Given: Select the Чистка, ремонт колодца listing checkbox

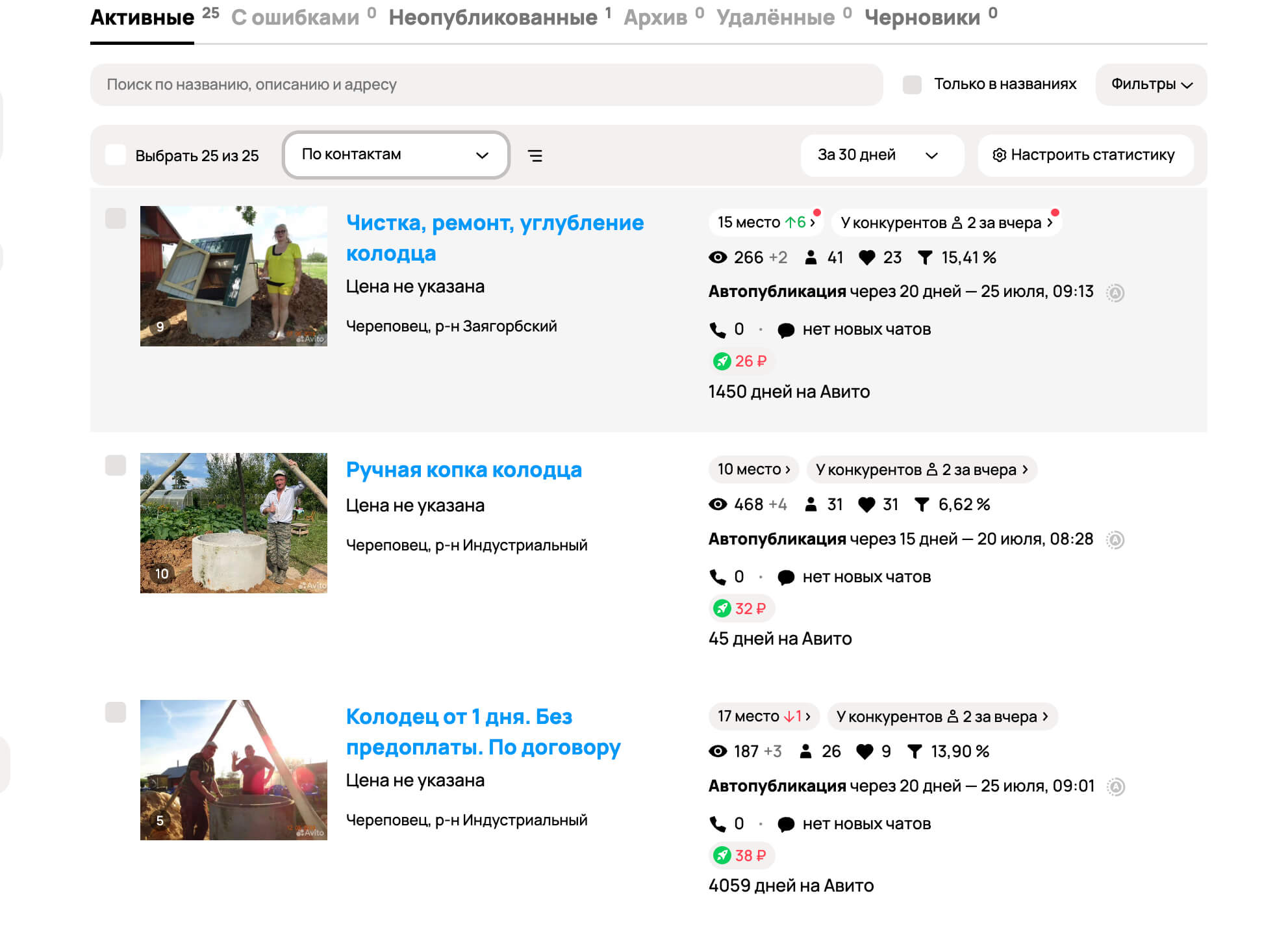Looking at the screenshot, I should point(116,218).
